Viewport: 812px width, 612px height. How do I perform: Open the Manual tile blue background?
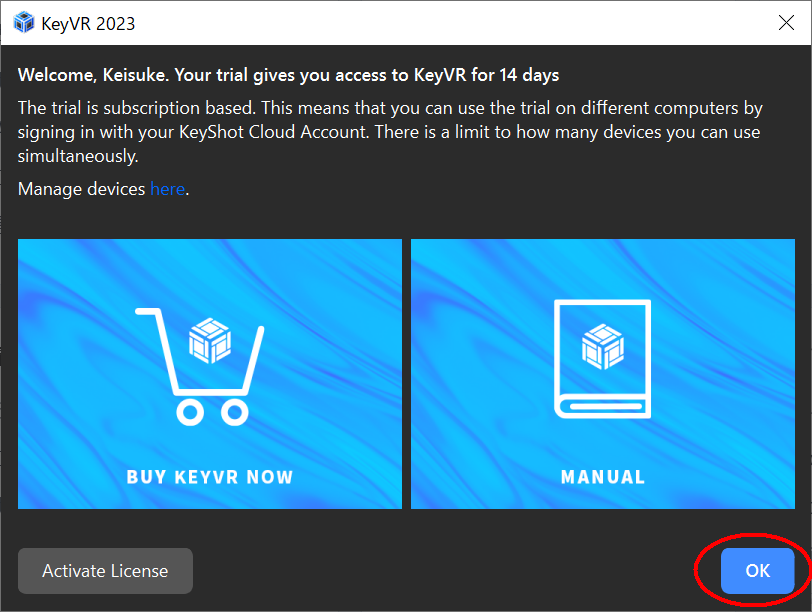pos(603,374)
